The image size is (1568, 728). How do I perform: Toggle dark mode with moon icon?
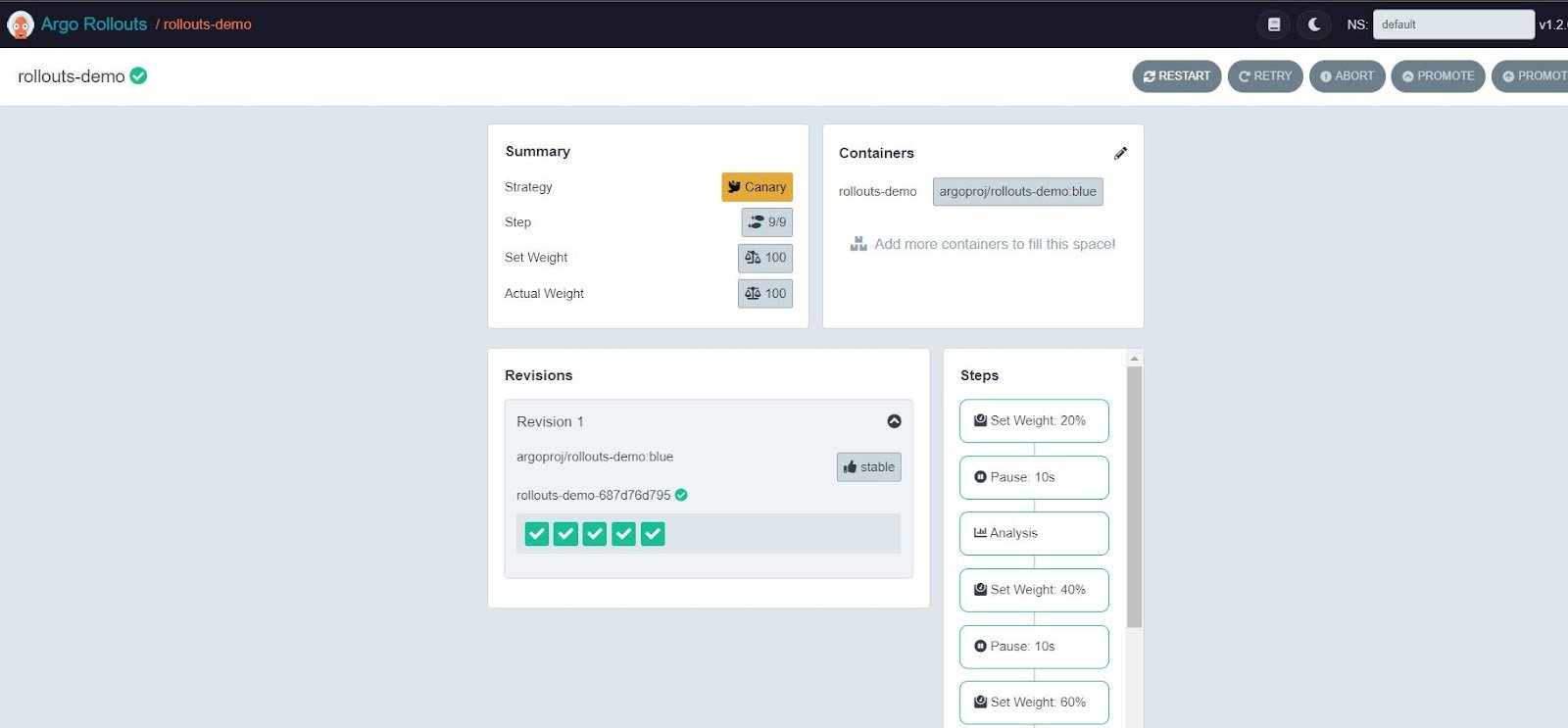[x=1314, y=24]
